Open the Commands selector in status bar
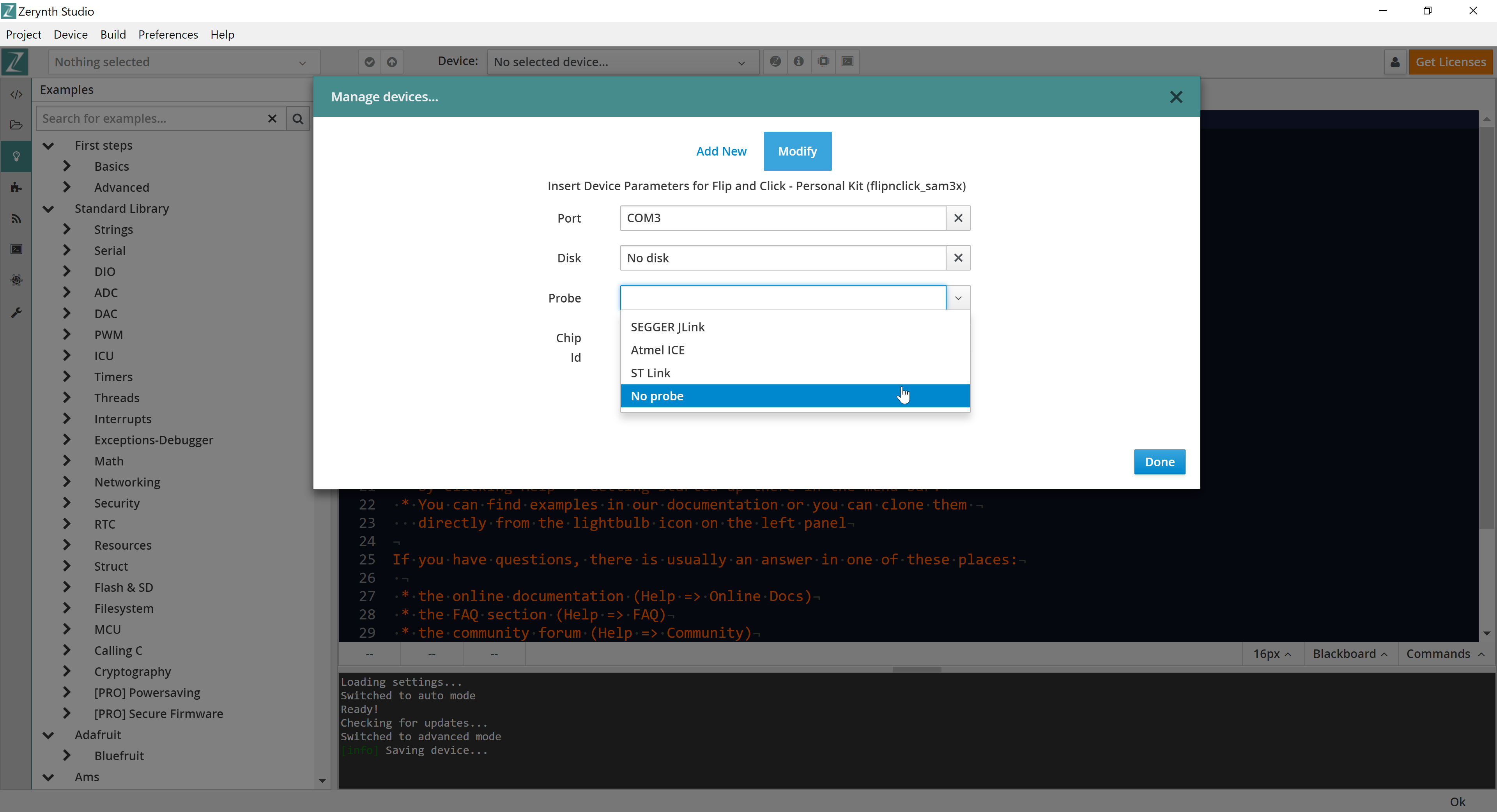Viewport: 1497px width, 812px height. coord(1445,654)
